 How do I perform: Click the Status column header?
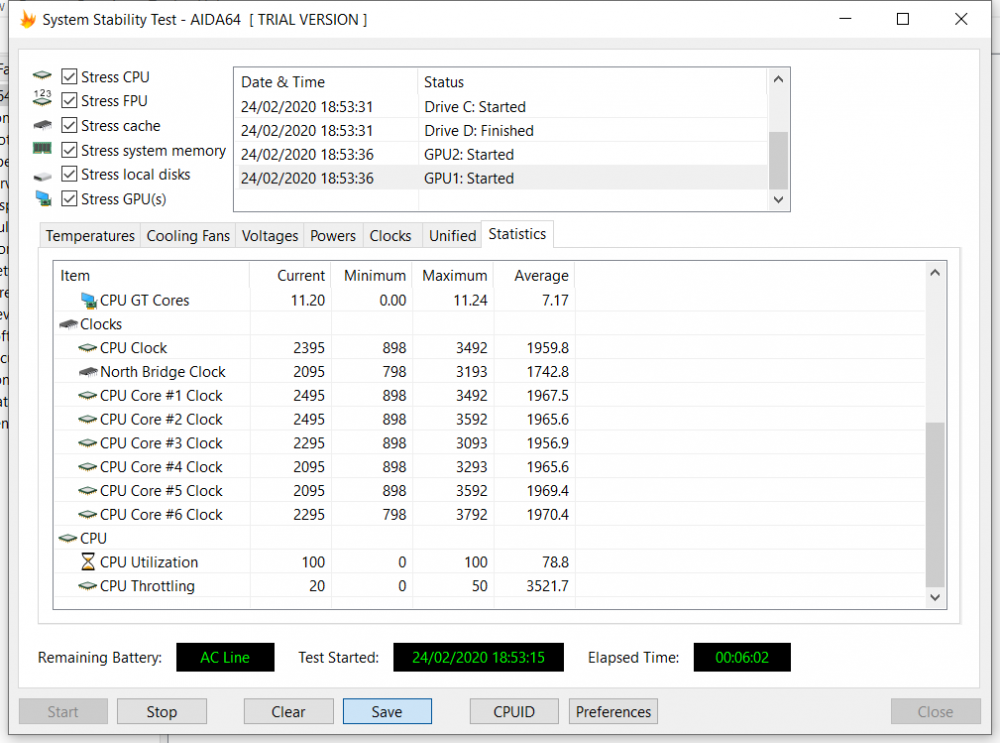(592, 82)
